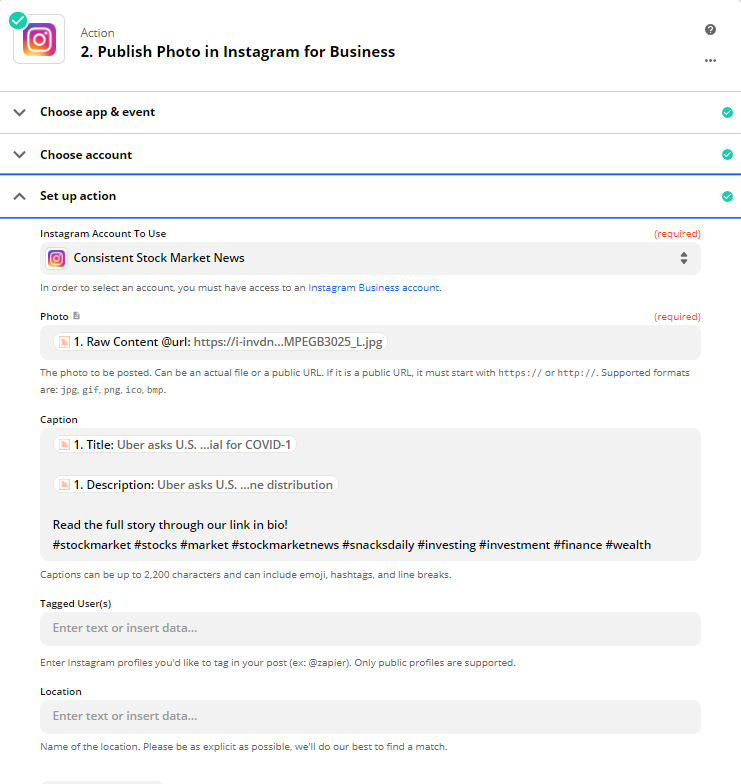Click into the Location input field

click(x=370, y=716)
